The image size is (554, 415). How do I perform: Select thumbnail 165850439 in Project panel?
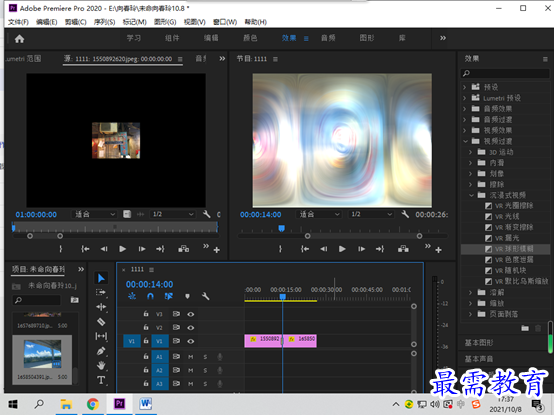pos(42,359)
